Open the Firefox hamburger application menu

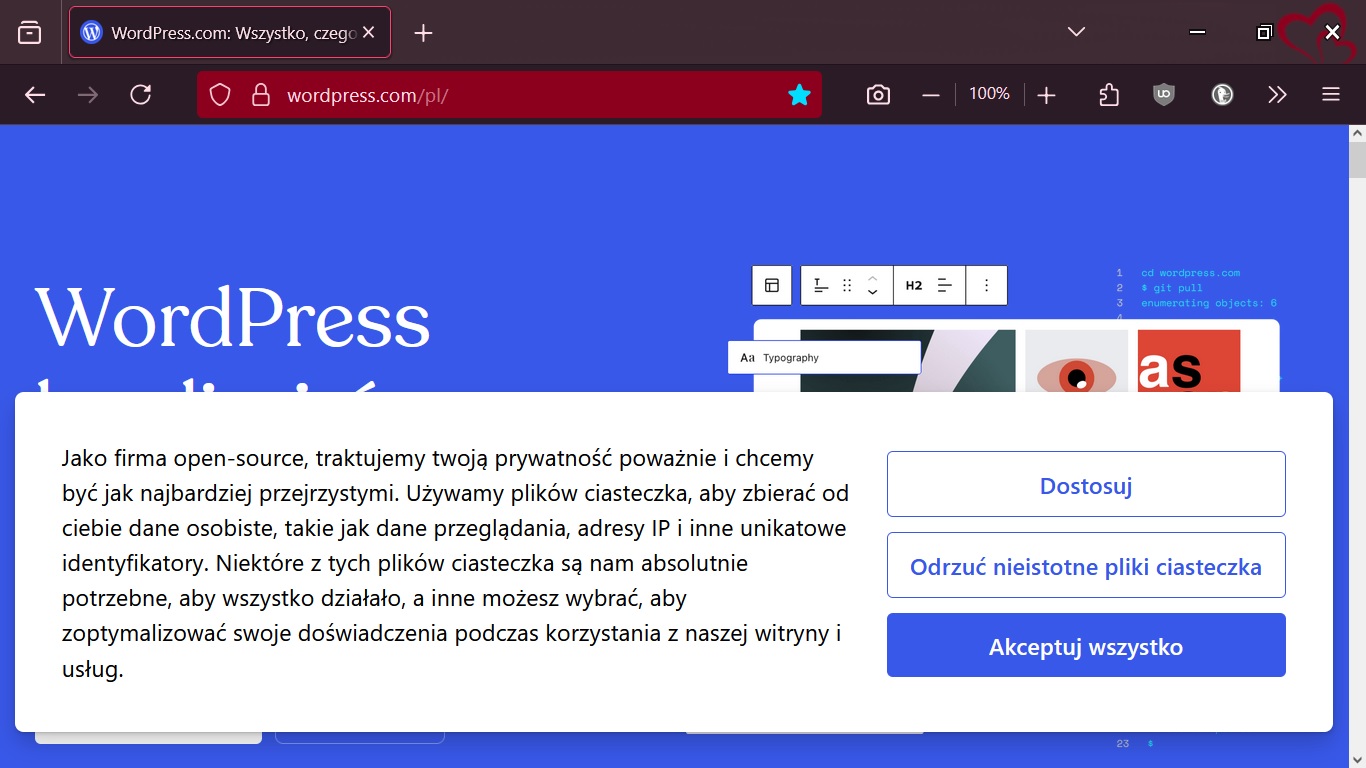[x=1330, y=95]
